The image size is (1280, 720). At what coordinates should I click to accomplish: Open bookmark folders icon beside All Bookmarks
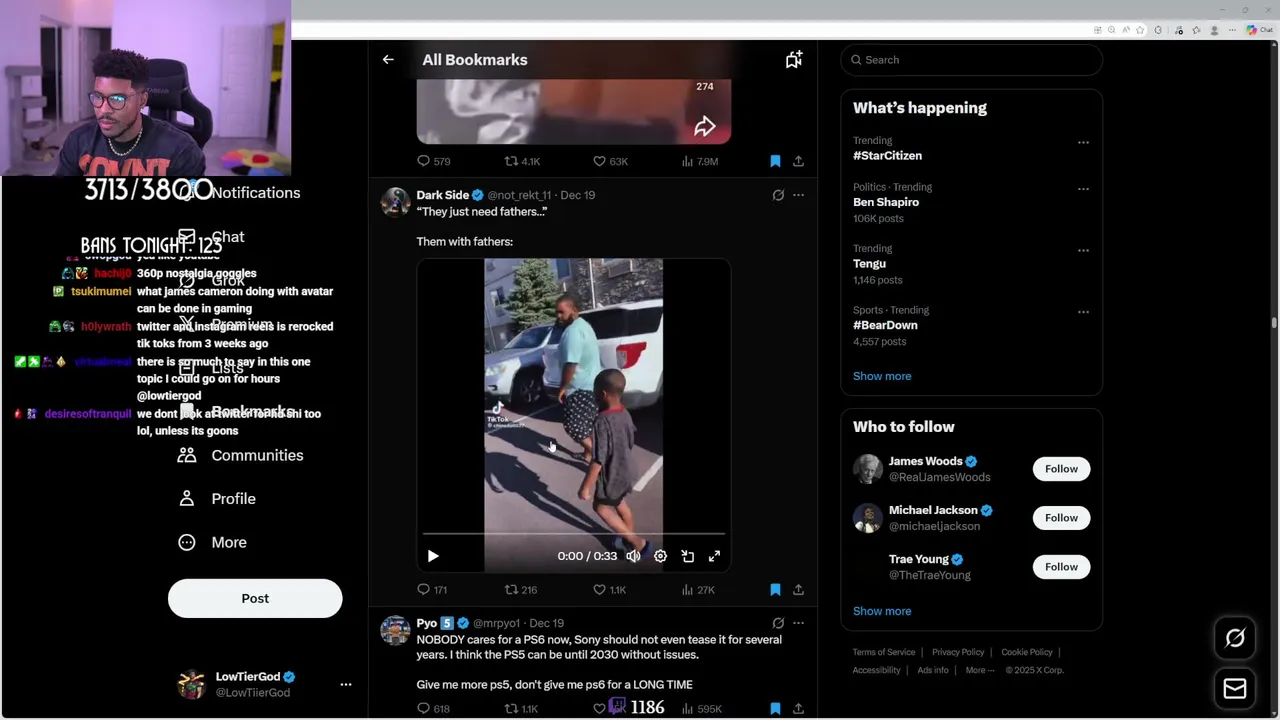(x=794, y=60)
